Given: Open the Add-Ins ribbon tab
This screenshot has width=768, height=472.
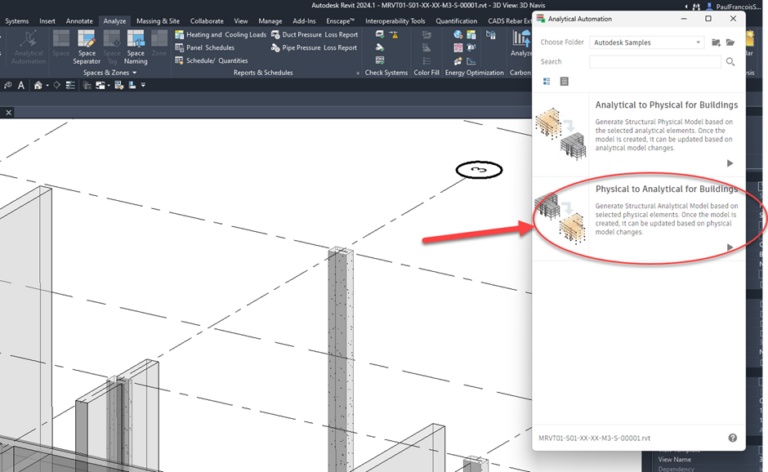Looking at the screenshot, I should pos(304,21).
